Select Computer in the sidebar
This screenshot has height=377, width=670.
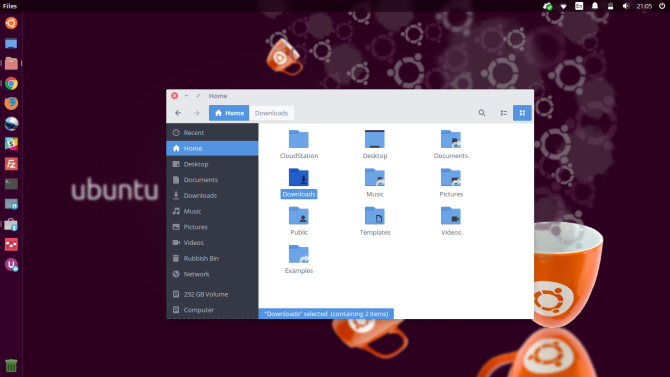tap(212, 310)
